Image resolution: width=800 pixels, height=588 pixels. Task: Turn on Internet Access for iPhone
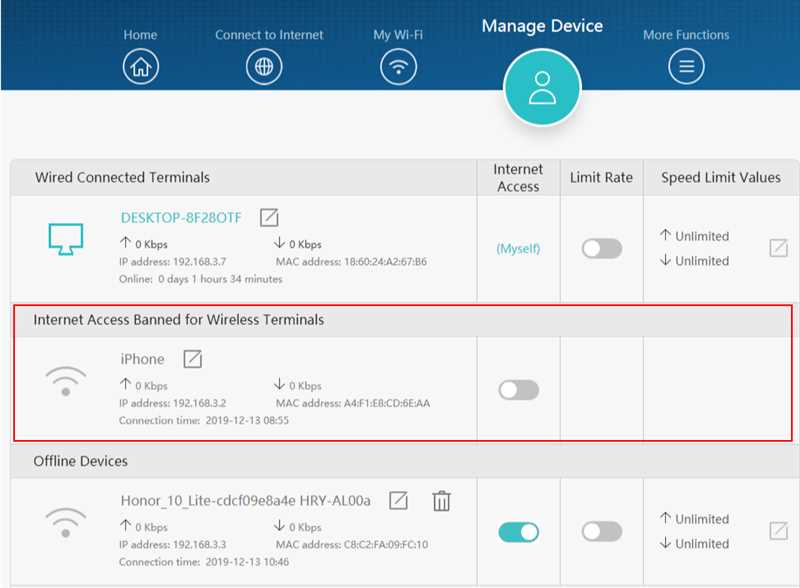click(518, 390)
